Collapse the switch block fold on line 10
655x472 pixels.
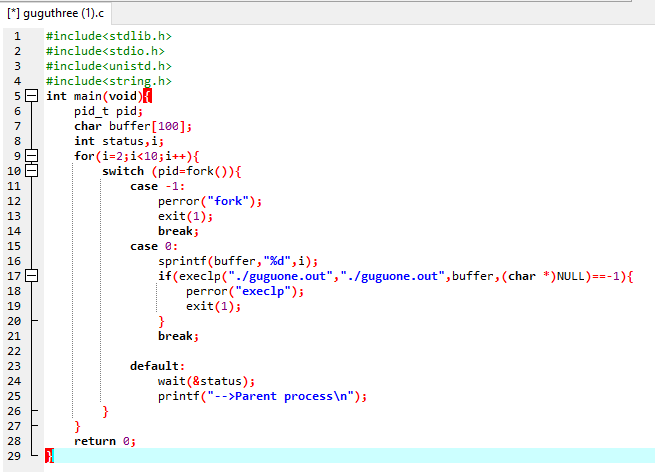31,171
